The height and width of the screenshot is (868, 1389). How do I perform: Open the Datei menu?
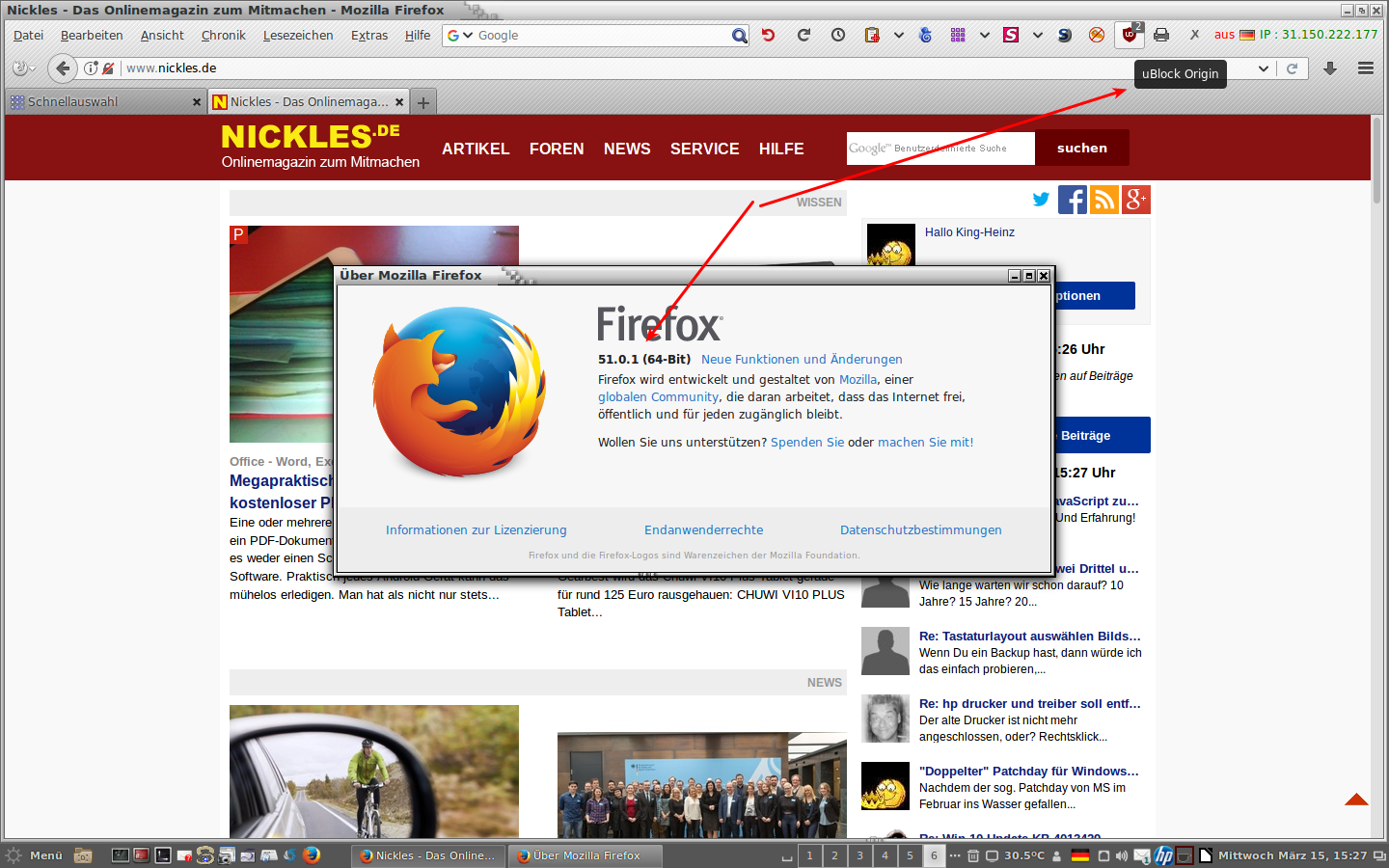(x=28, y=36)
